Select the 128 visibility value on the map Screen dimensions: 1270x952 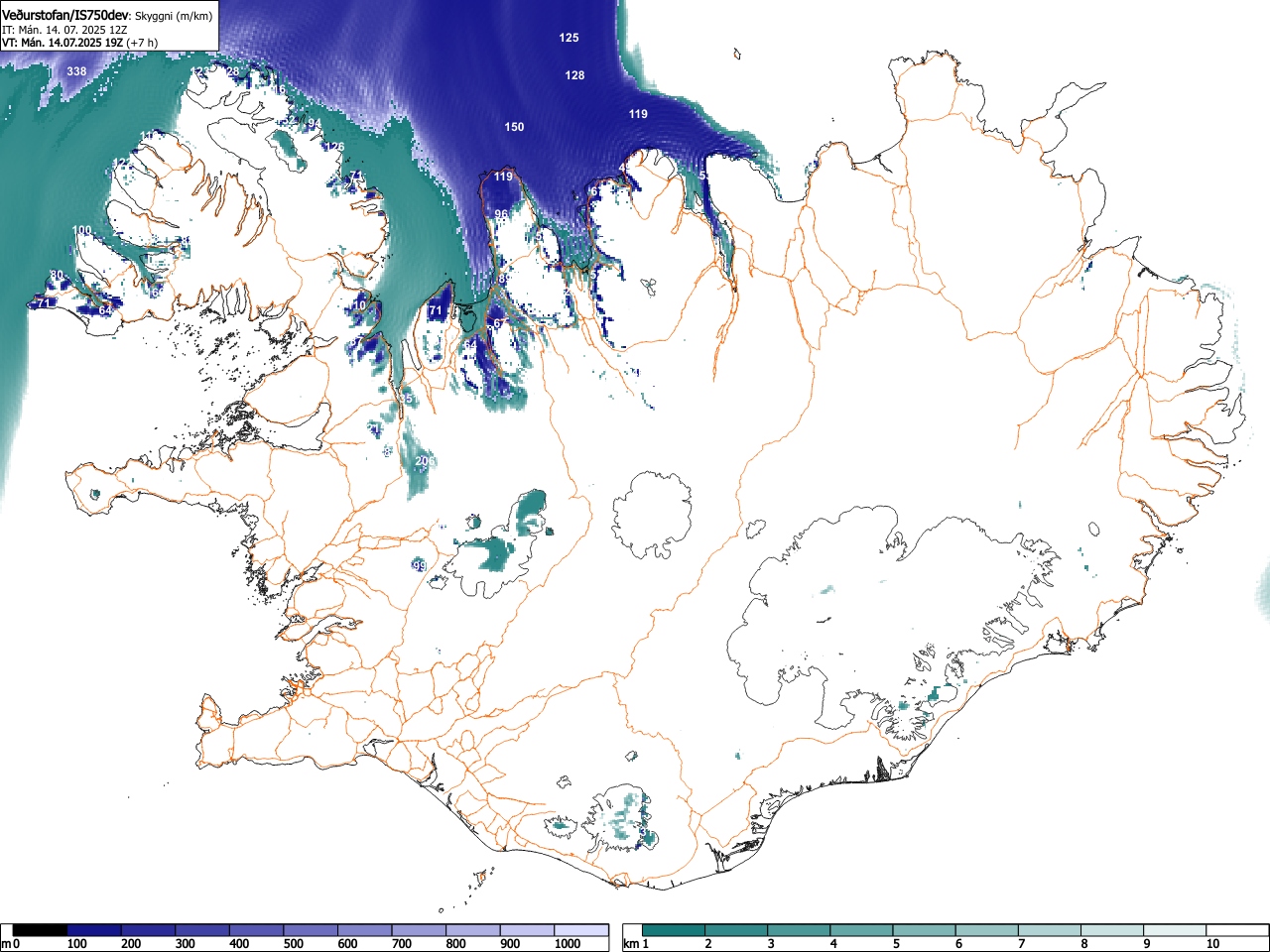574,75
